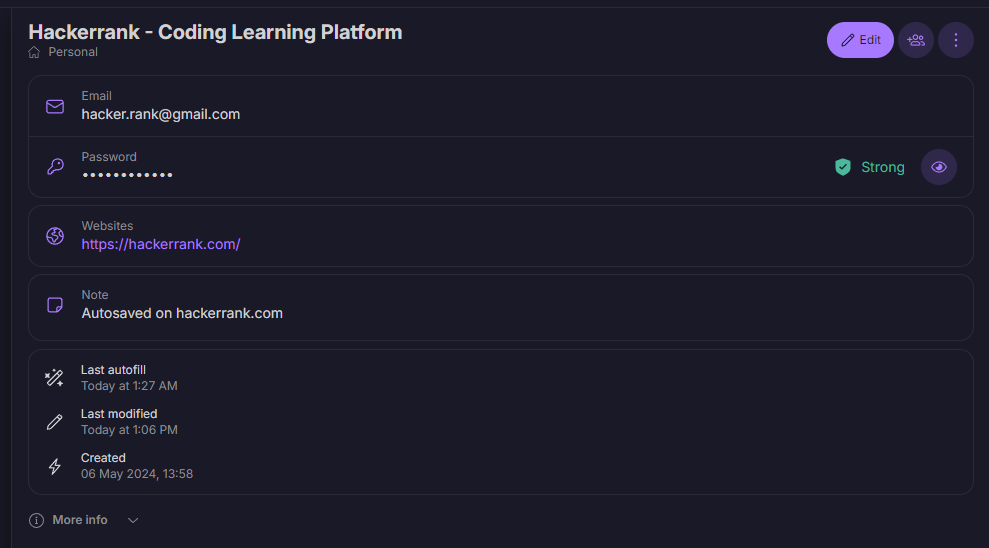Click the pencil last modified icon
Viewport: 989px width, 548px height.
pyautogui.click(x=54, y=422)
